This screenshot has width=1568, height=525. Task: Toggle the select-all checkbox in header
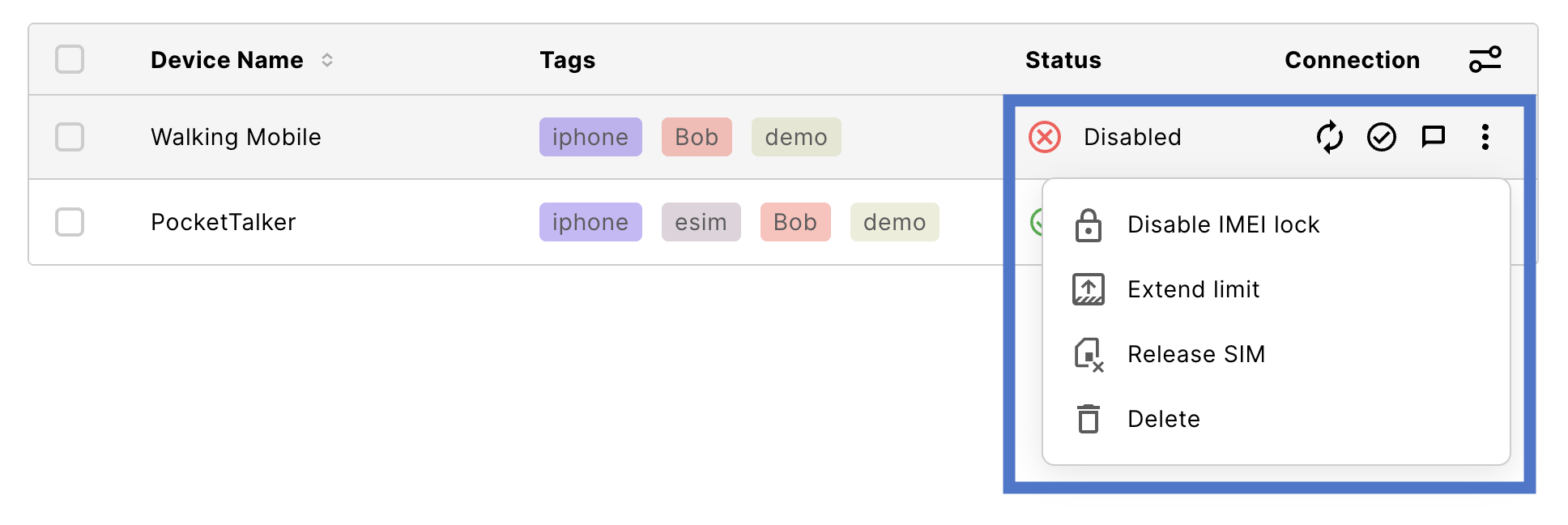click(x=70, y=59)
